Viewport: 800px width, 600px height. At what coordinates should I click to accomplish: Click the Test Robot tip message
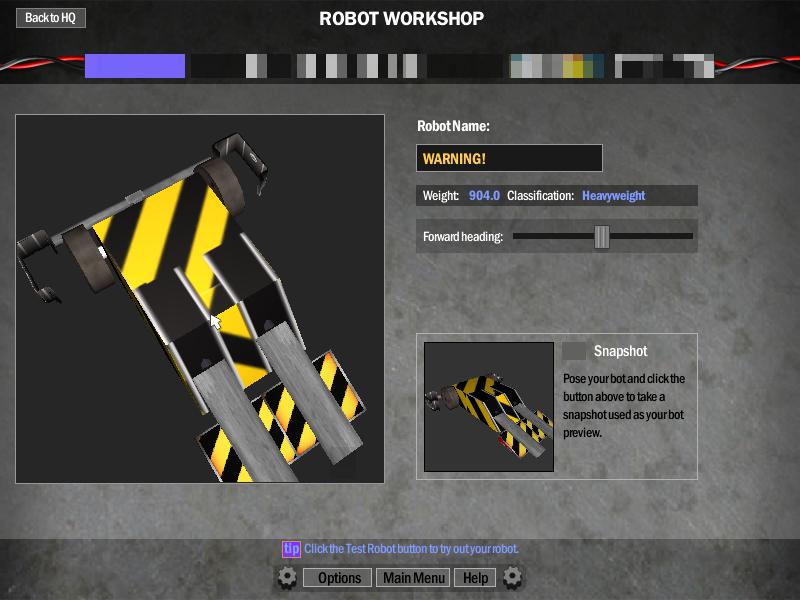(x=411, y=549)
